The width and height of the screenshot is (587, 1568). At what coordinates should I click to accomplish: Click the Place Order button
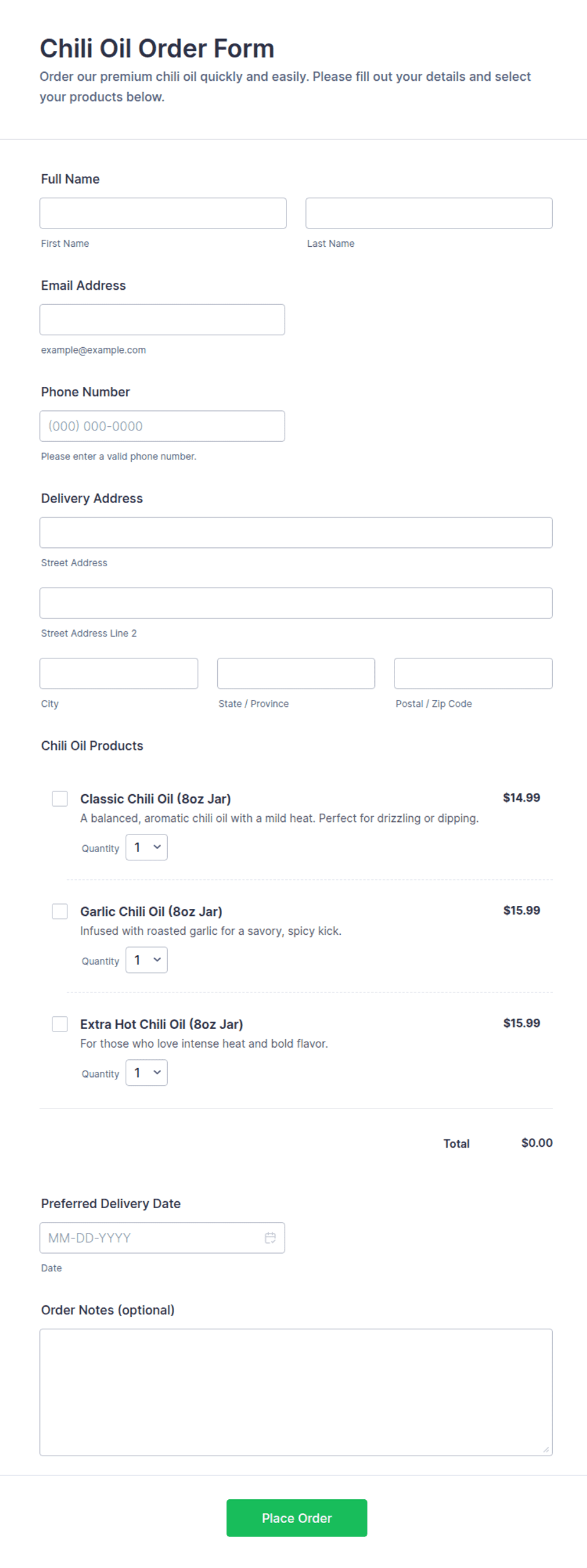click(297, 1518)
